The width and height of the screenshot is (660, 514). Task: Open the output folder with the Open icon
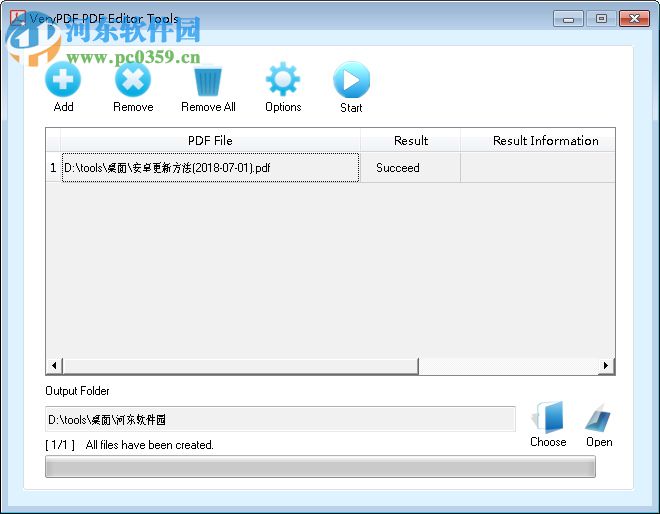tap(599, 418)
